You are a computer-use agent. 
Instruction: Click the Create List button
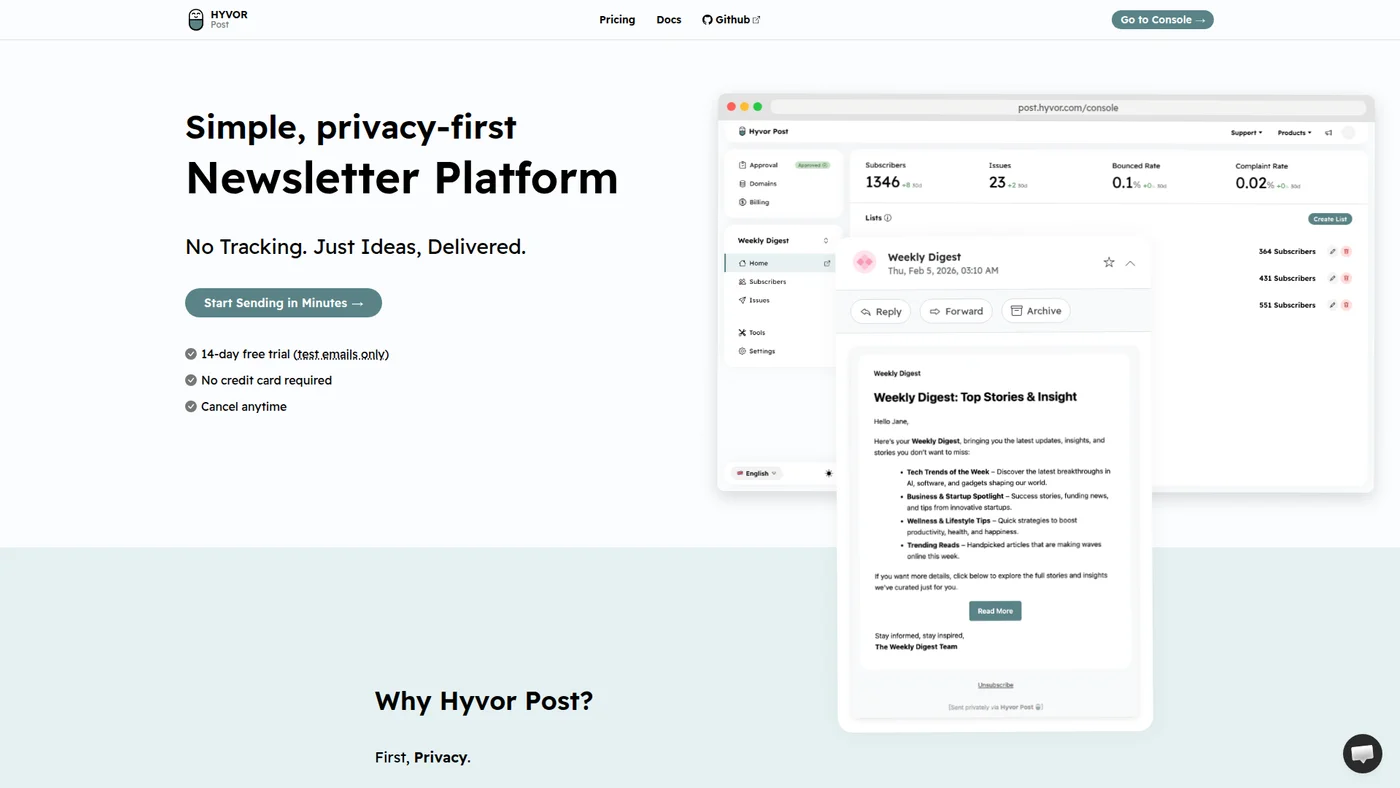tap(1330, 219)
